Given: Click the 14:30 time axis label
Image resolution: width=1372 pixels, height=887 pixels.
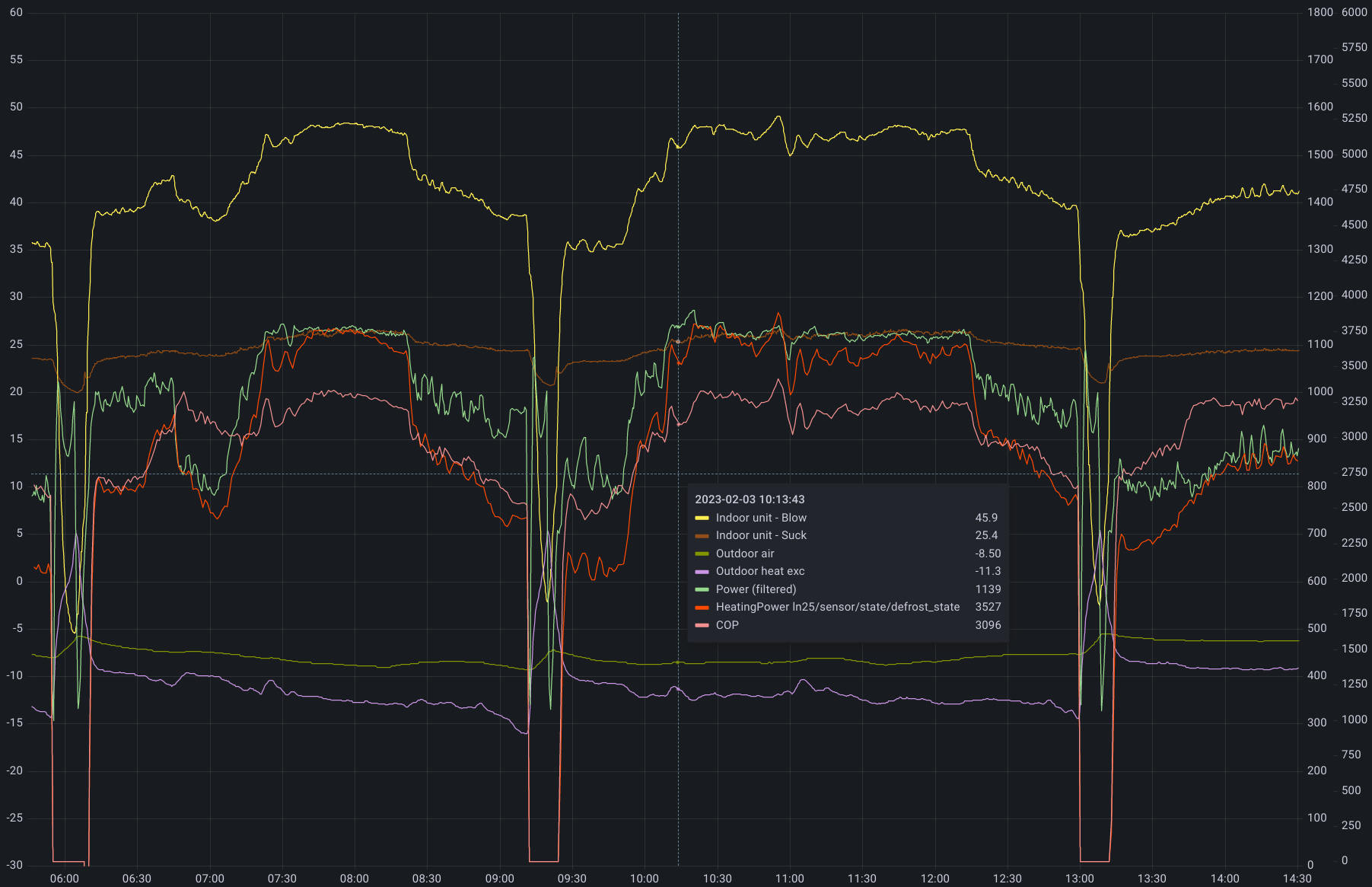Looking at the screenshot, I should click(x=1297, y=879).
